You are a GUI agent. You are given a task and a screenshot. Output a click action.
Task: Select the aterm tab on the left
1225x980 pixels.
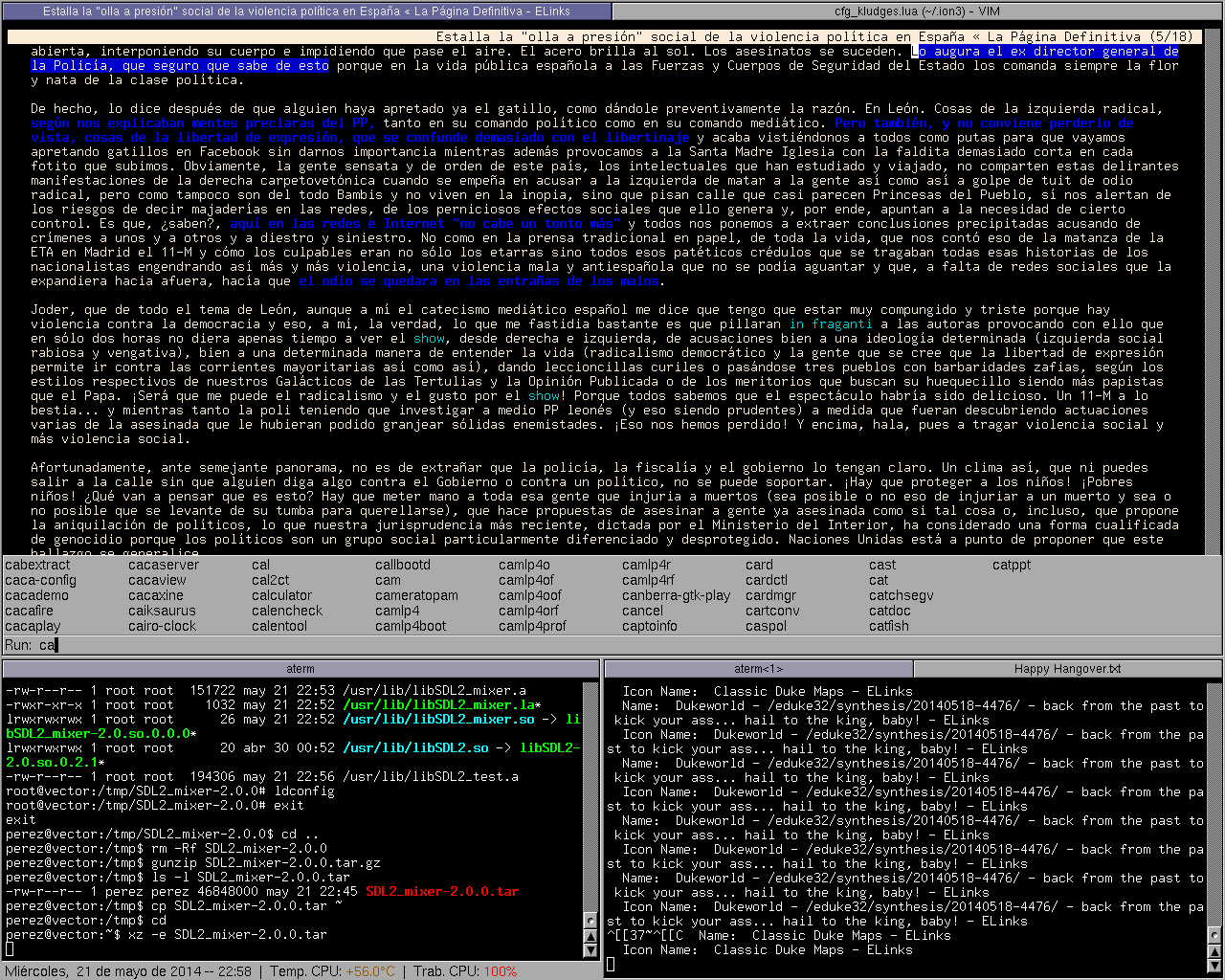tap(301, 668)
